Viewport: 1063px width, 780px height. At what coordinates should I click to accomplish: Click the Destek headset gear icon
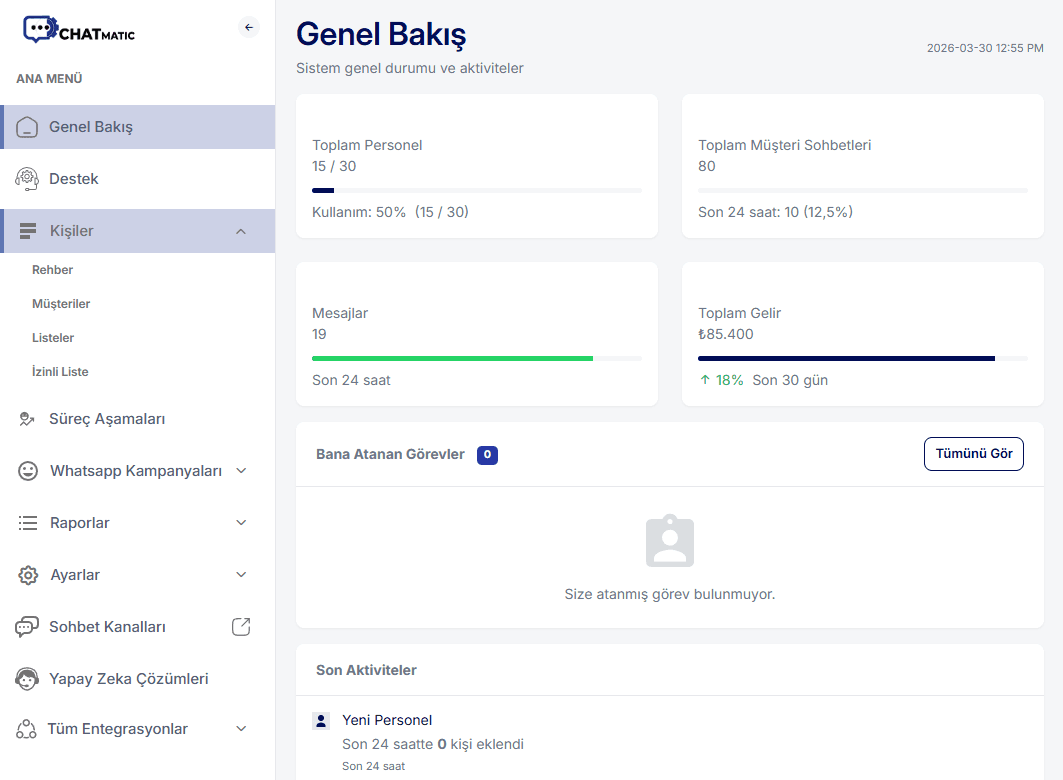(x=27, y=179)
